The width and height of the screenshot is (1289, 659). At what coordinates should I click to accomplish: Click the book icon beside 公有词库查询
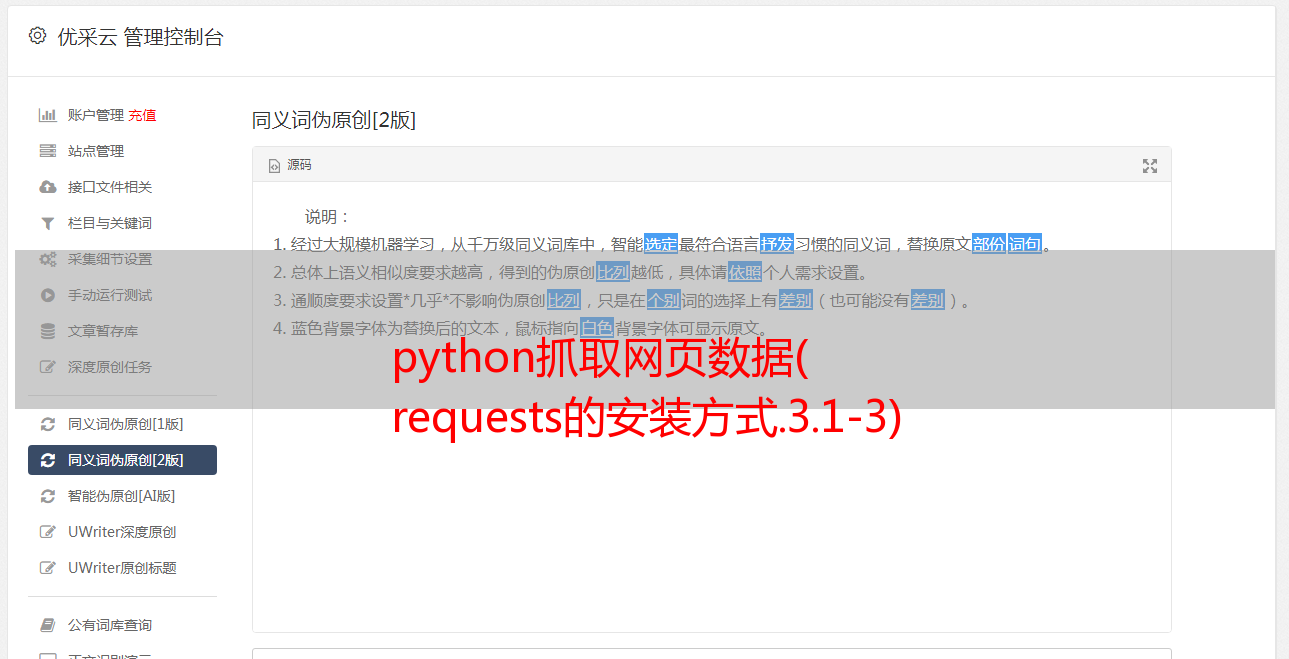(x=47, y=625)
